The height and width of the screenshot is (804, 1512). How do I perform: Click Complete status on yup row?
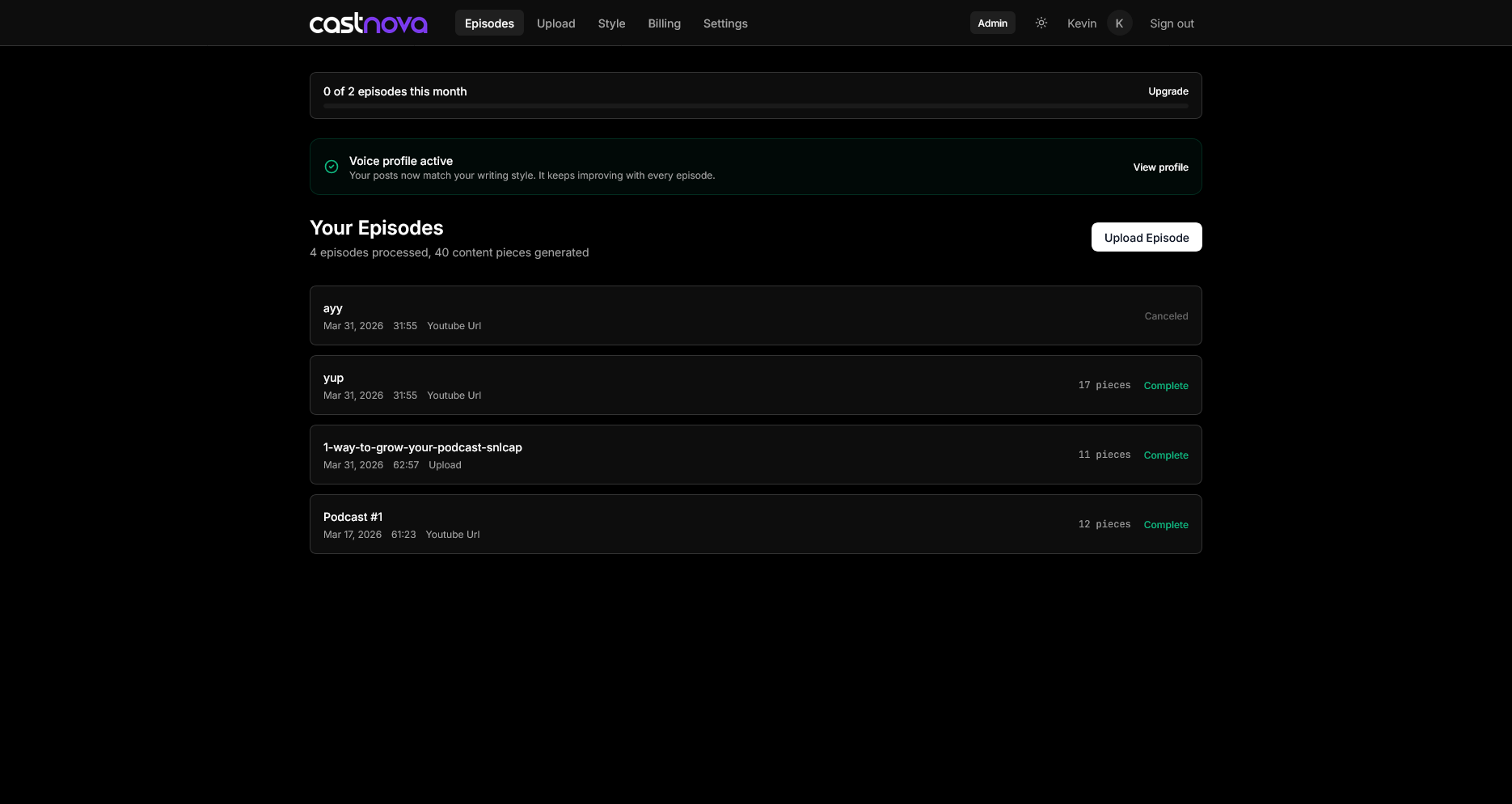point(1166,386)
